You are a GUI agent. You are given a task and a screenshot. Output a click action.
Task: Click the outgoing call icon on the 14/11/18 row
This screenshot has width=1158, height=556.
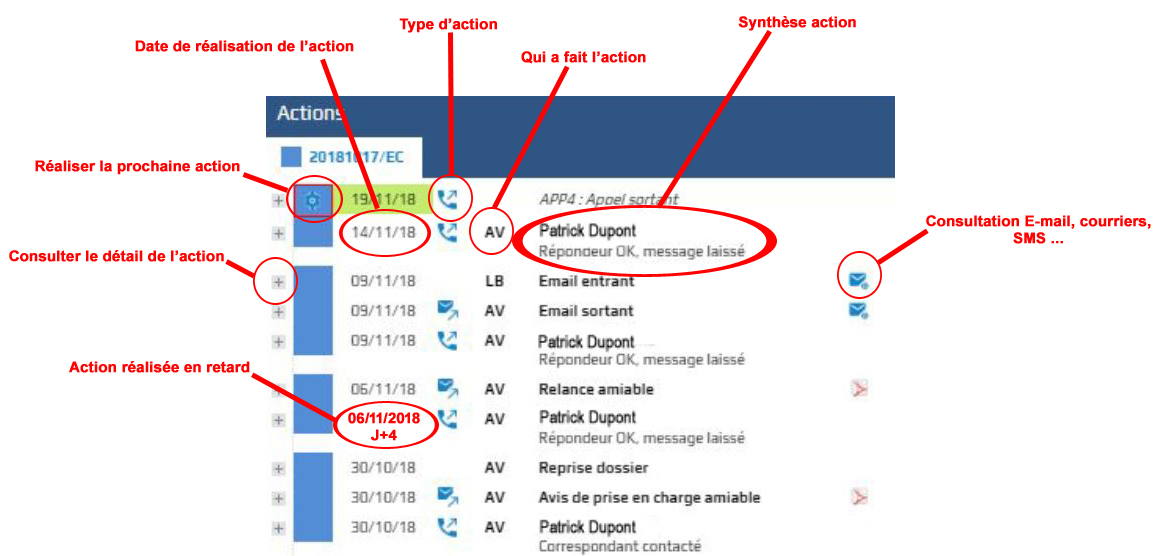448,232
